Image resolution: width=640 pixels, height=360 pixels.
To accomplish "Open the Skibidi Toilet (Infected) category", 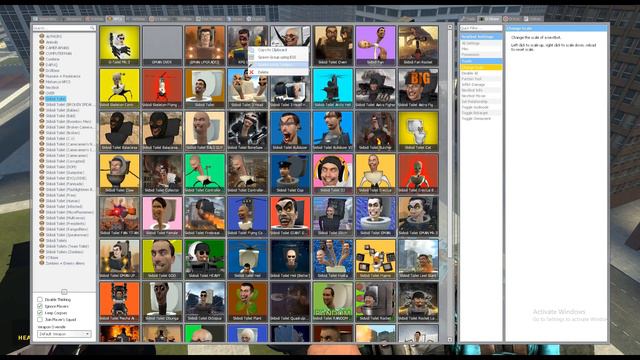I will (64, 207).
